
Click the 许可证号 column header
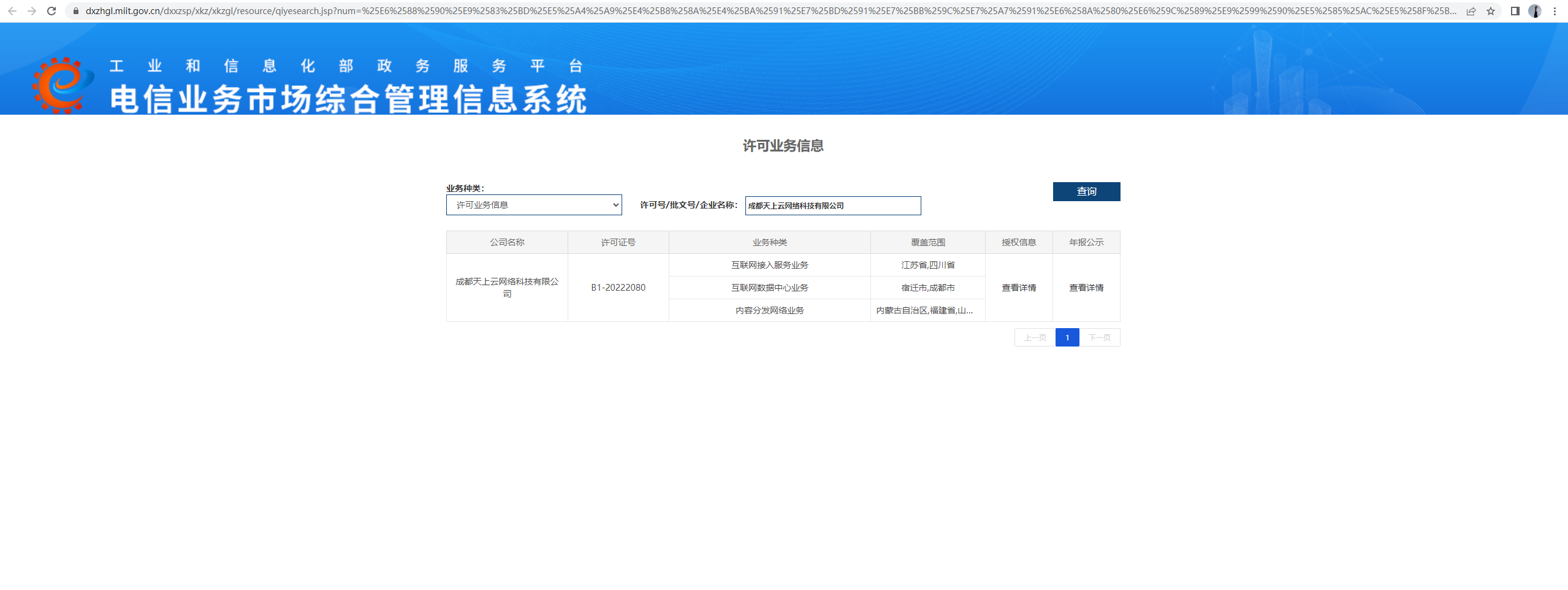click(x=618, y=242)
